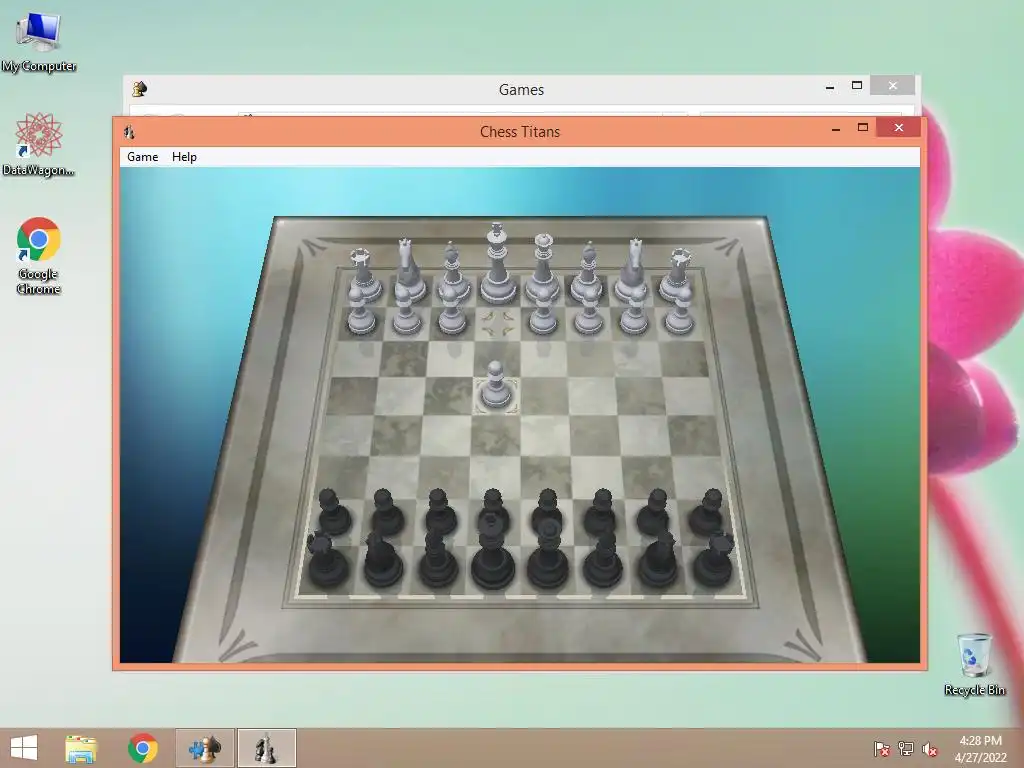Click the Games window title bar icon
The width and height of the screenshot is (1024, 768).
point(139,89)
